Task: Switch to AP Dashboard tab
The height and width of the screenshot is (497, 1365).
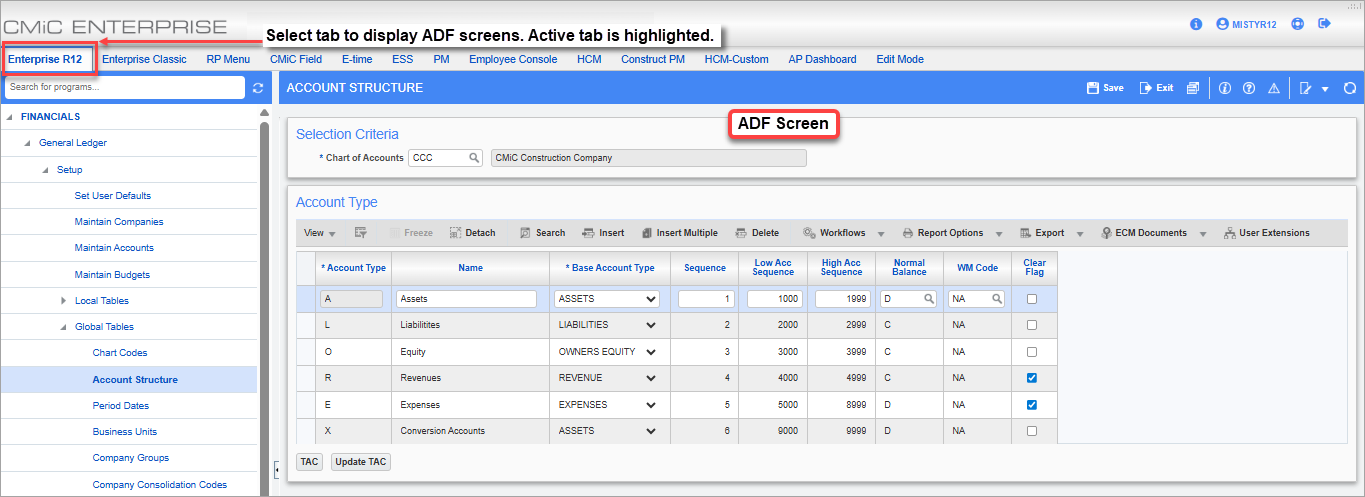Action: [822, 59]
